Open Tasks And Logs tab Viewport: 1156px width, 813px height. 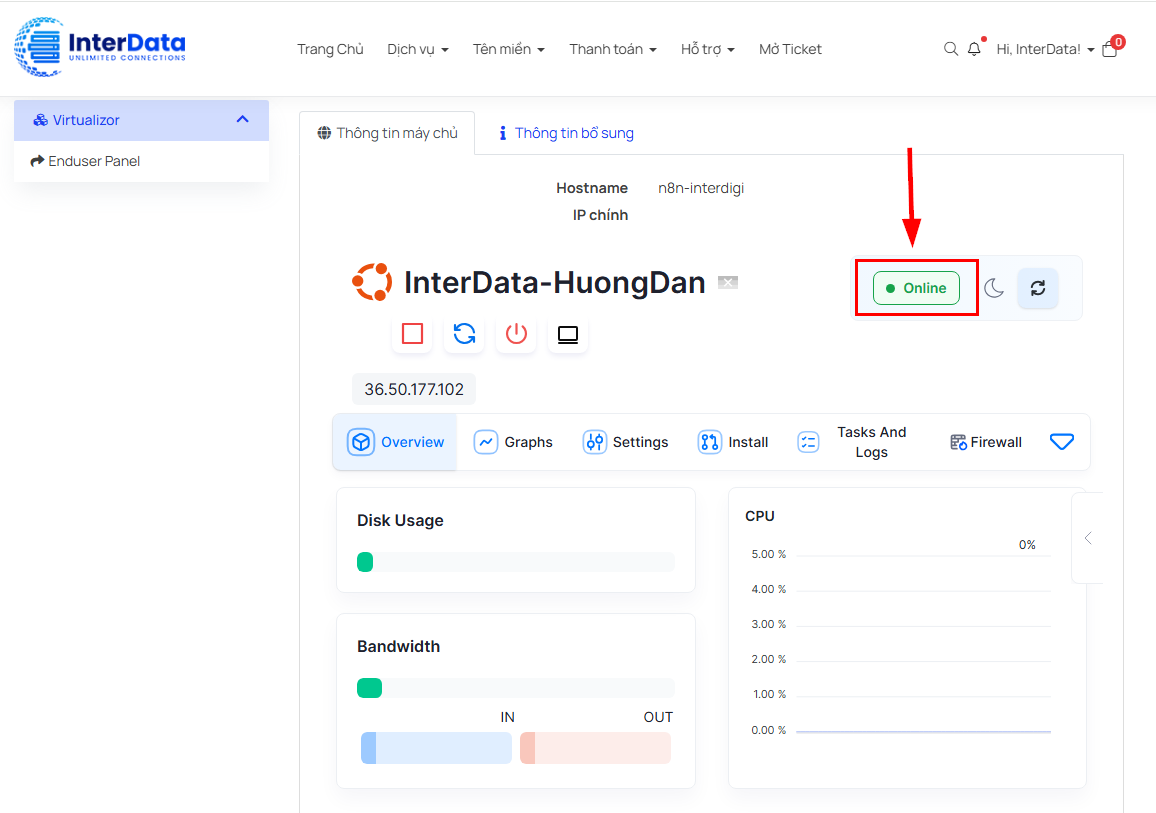coord(852,442)
